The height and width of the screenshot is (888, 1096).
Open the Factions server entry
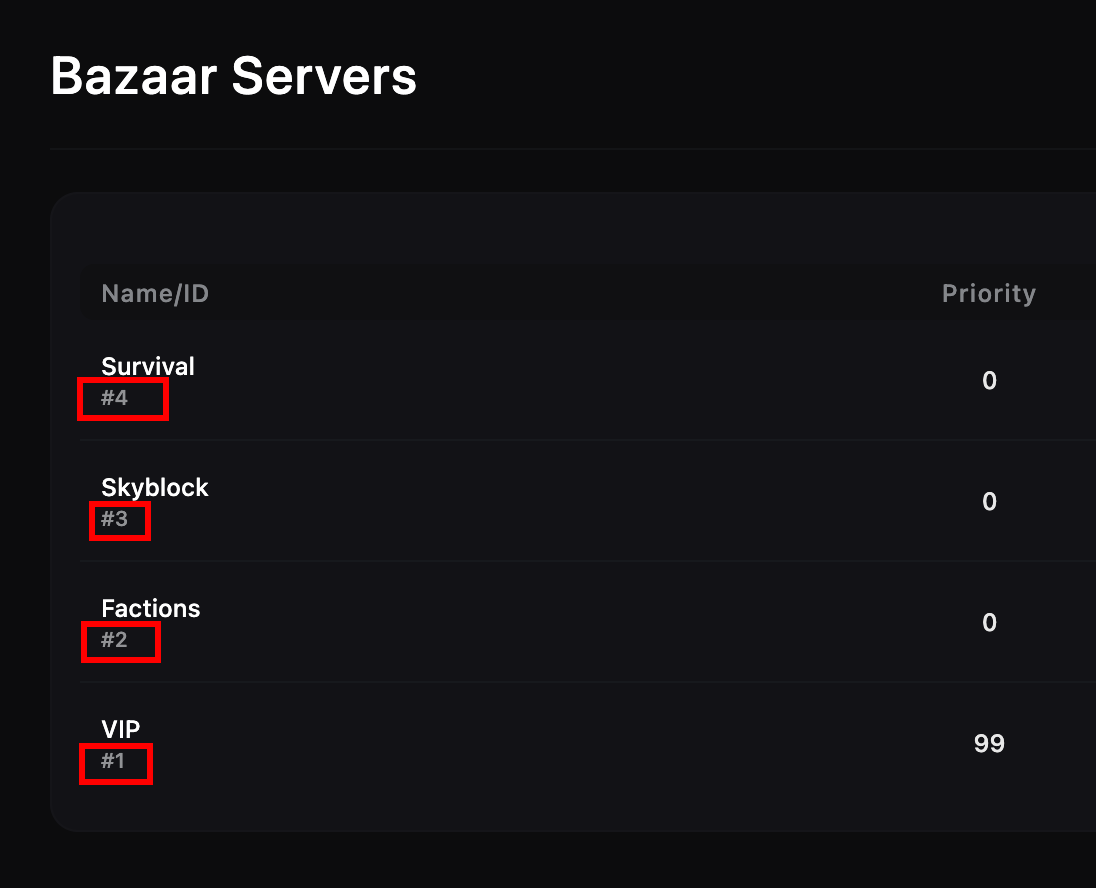tap(150, 608)
